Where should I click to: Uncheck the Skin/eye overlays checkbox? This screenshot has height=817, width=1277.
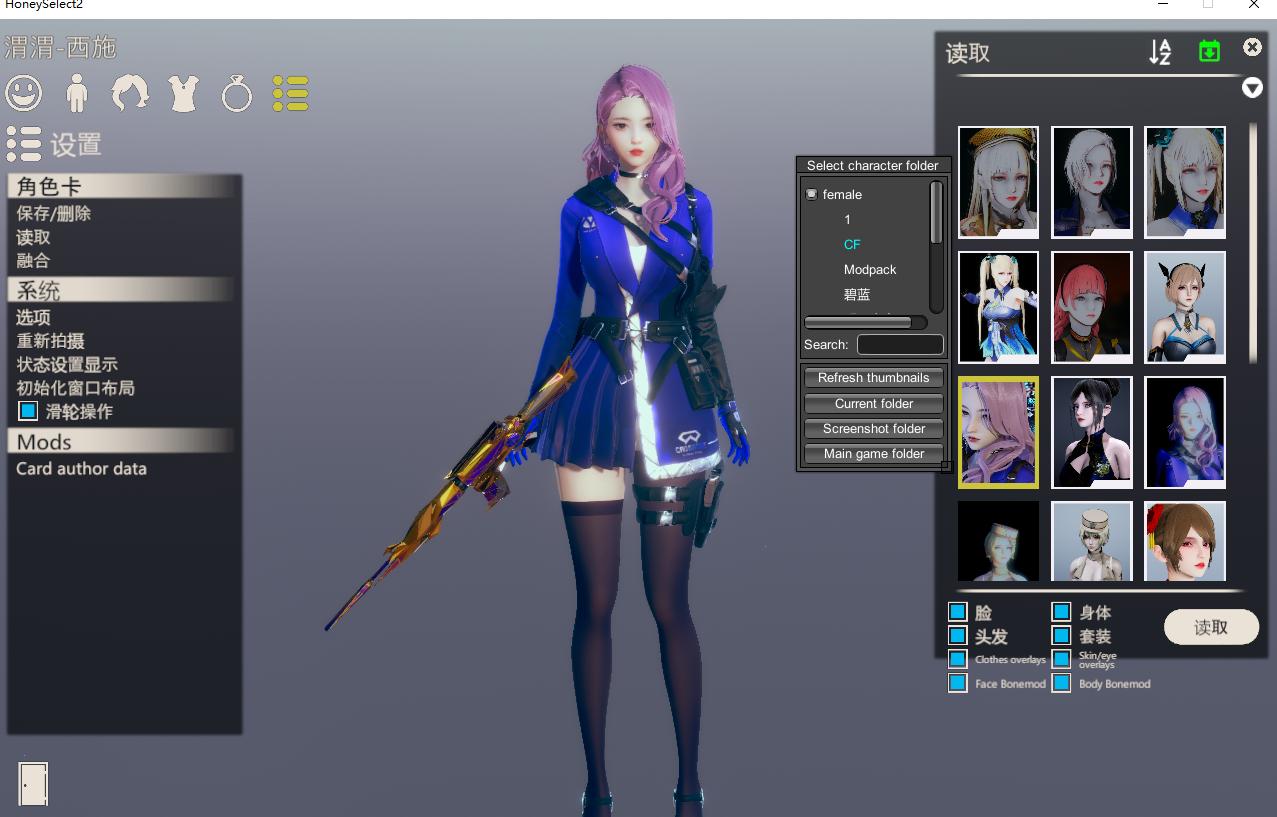tap(1062, 659)
